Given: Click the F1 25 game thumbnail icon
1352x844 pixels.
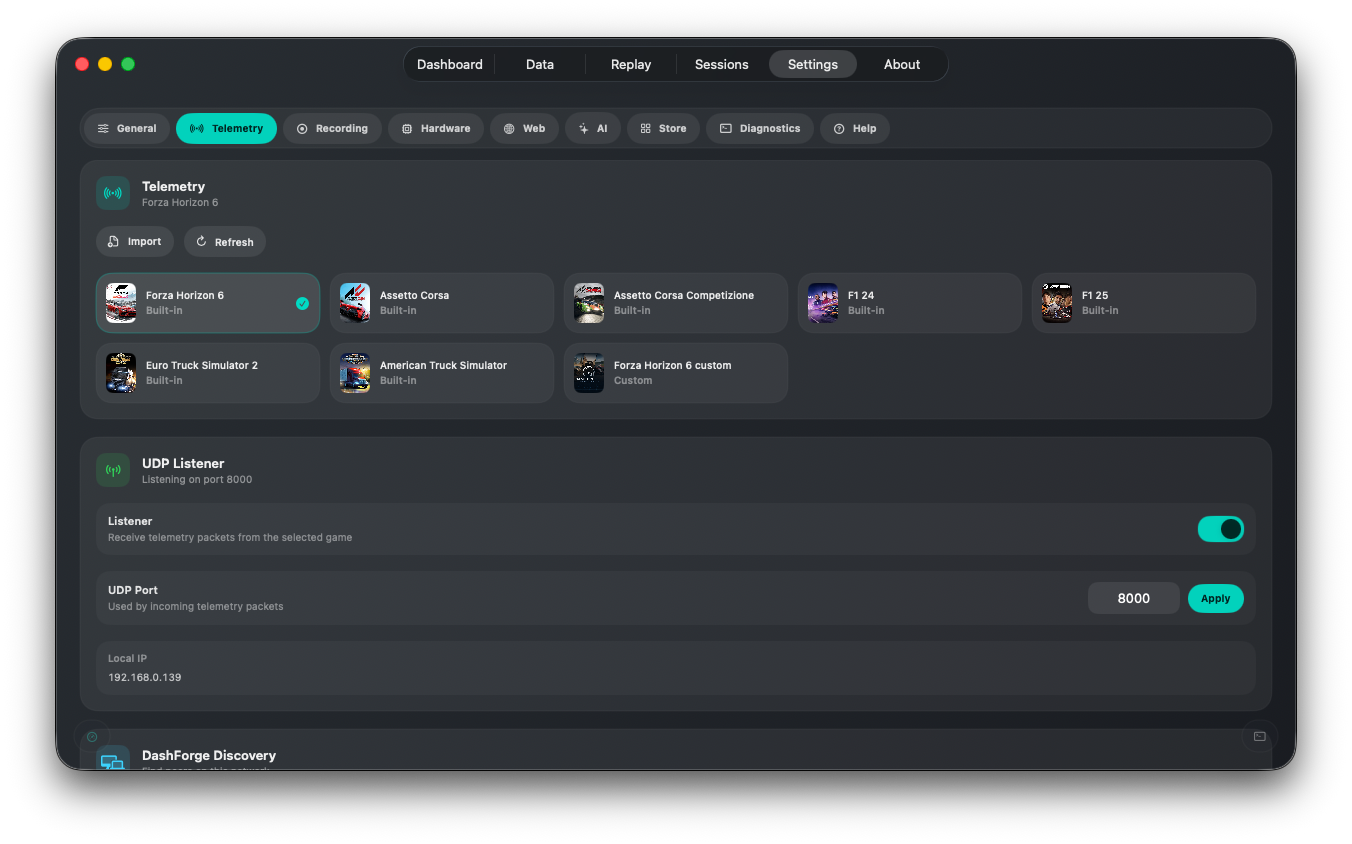Looking at the screenshot, I should click(1057, 303).
